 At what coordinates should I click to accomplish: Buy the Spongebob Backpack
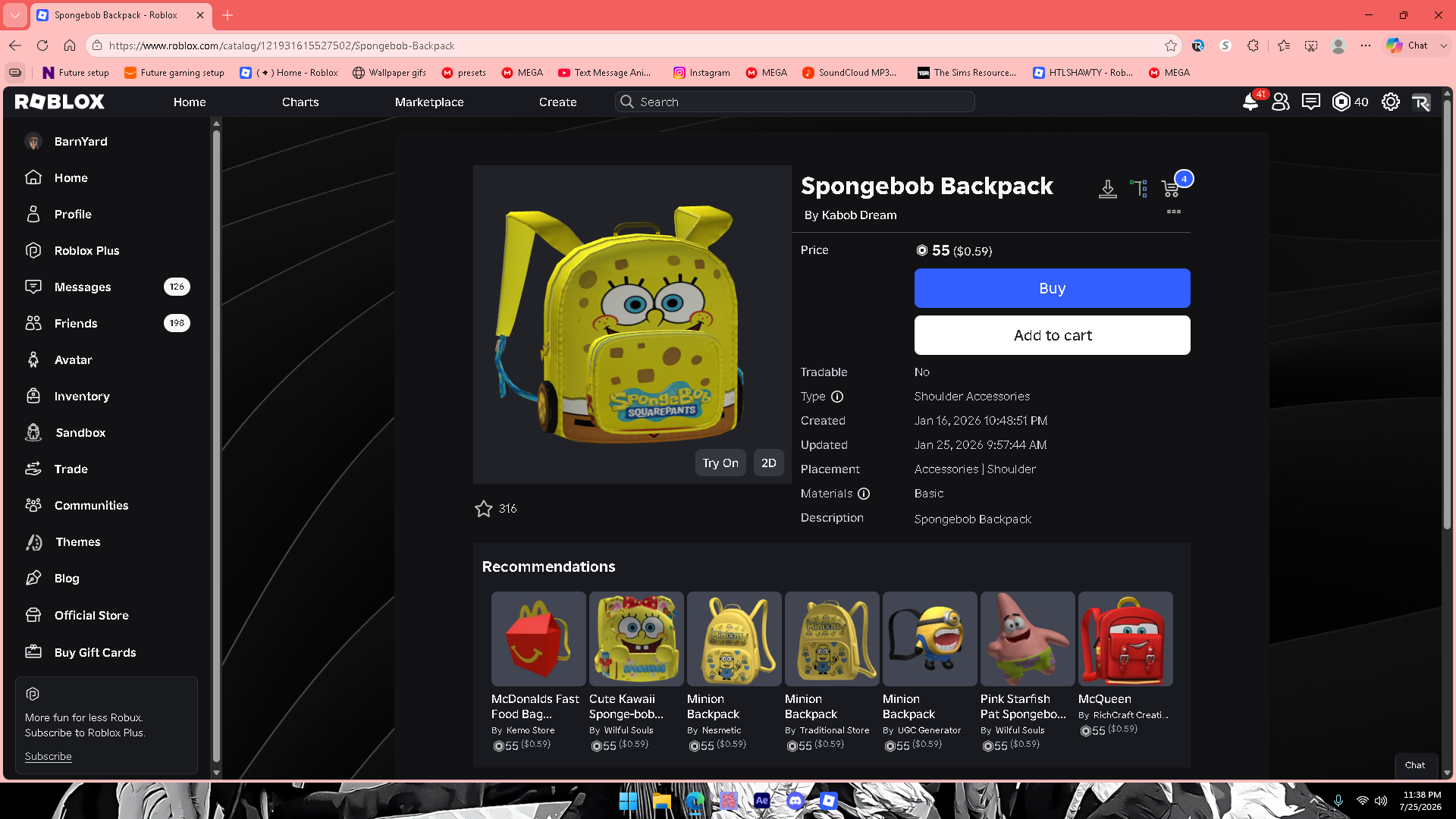point(1053,288)
